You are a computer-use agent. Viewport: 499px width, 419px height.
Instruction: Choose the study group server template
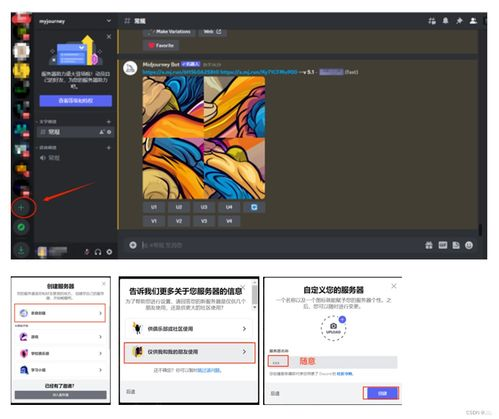point(60,370)
